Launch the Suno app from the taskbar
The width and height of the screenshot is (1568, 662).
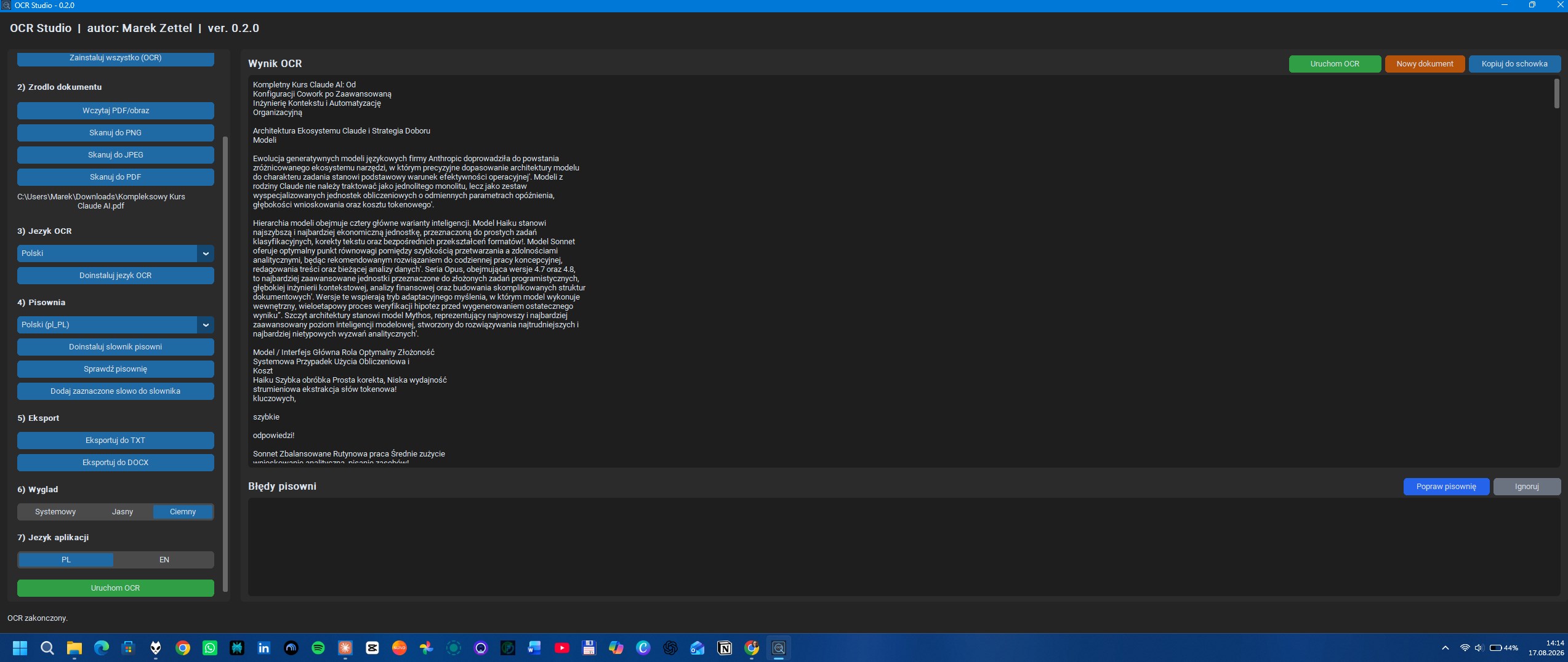[399, 648]
